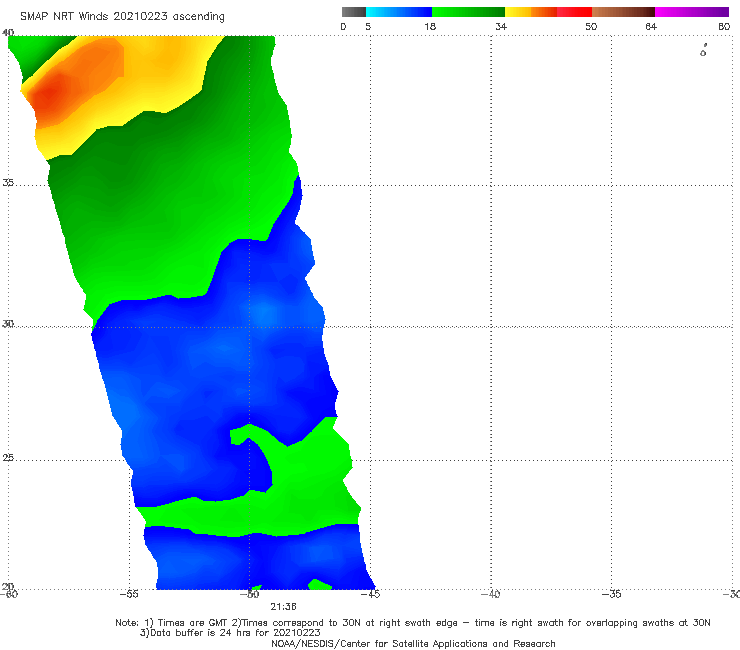Click the longitude label '-55' on bottom axis
The width and height of the screenshot is (740, 650).
[x=129, y=594]
